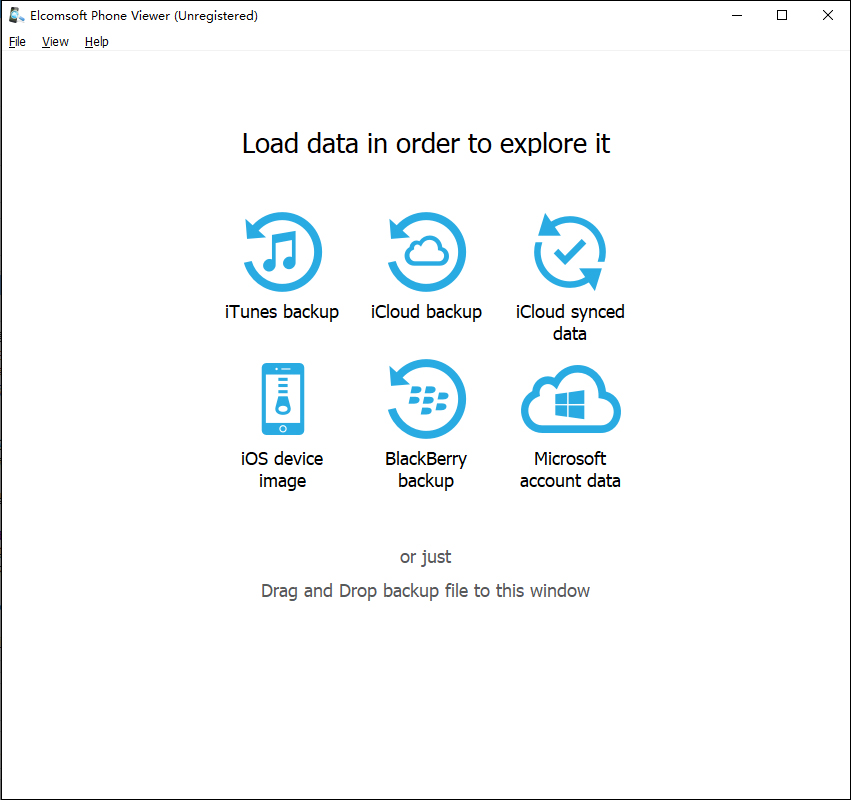
Task: Click the "iTunes backup" label
Action: [x=282, y=312]
